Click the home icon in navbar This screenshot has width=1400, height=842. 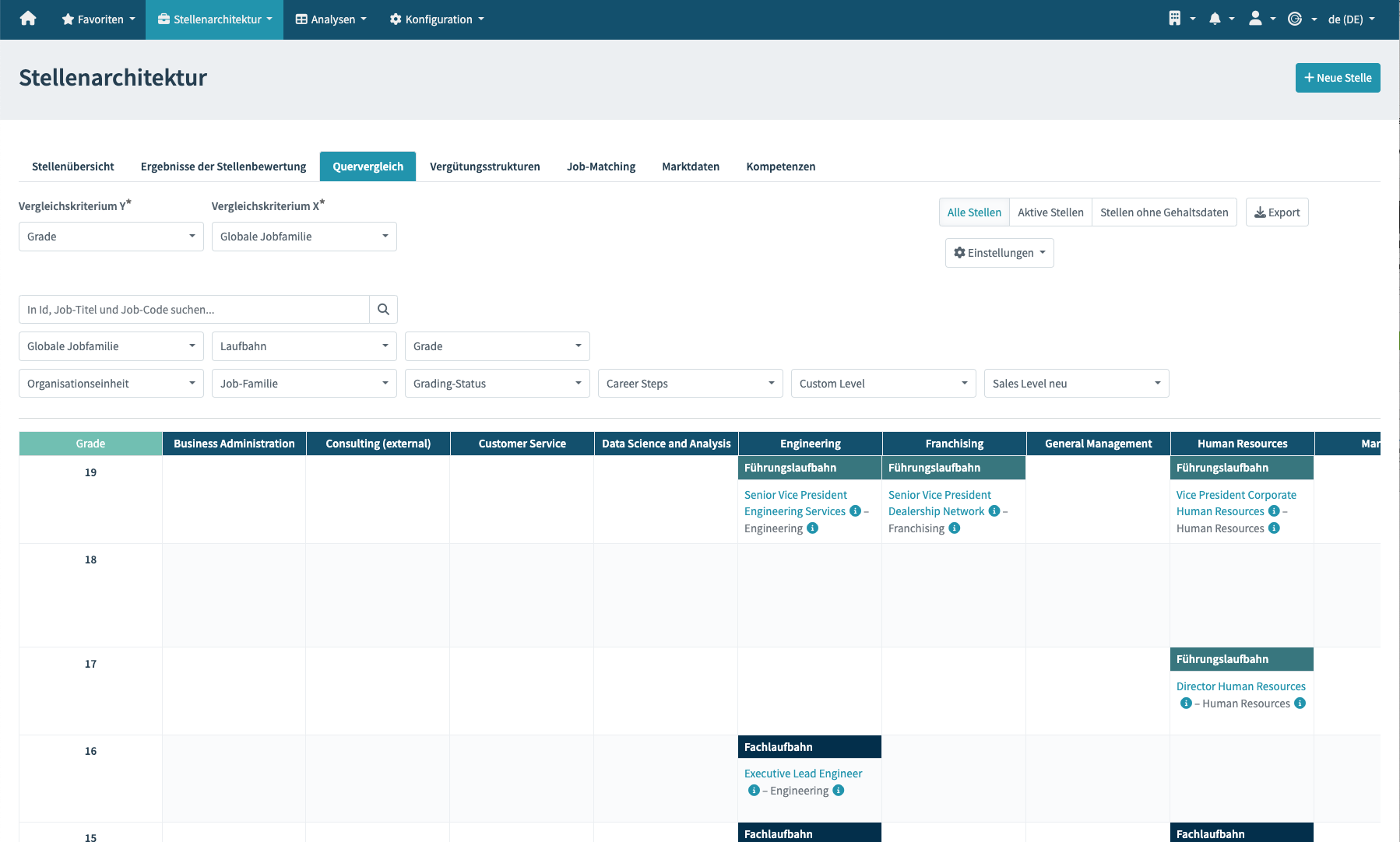click(x=28, y=19)
